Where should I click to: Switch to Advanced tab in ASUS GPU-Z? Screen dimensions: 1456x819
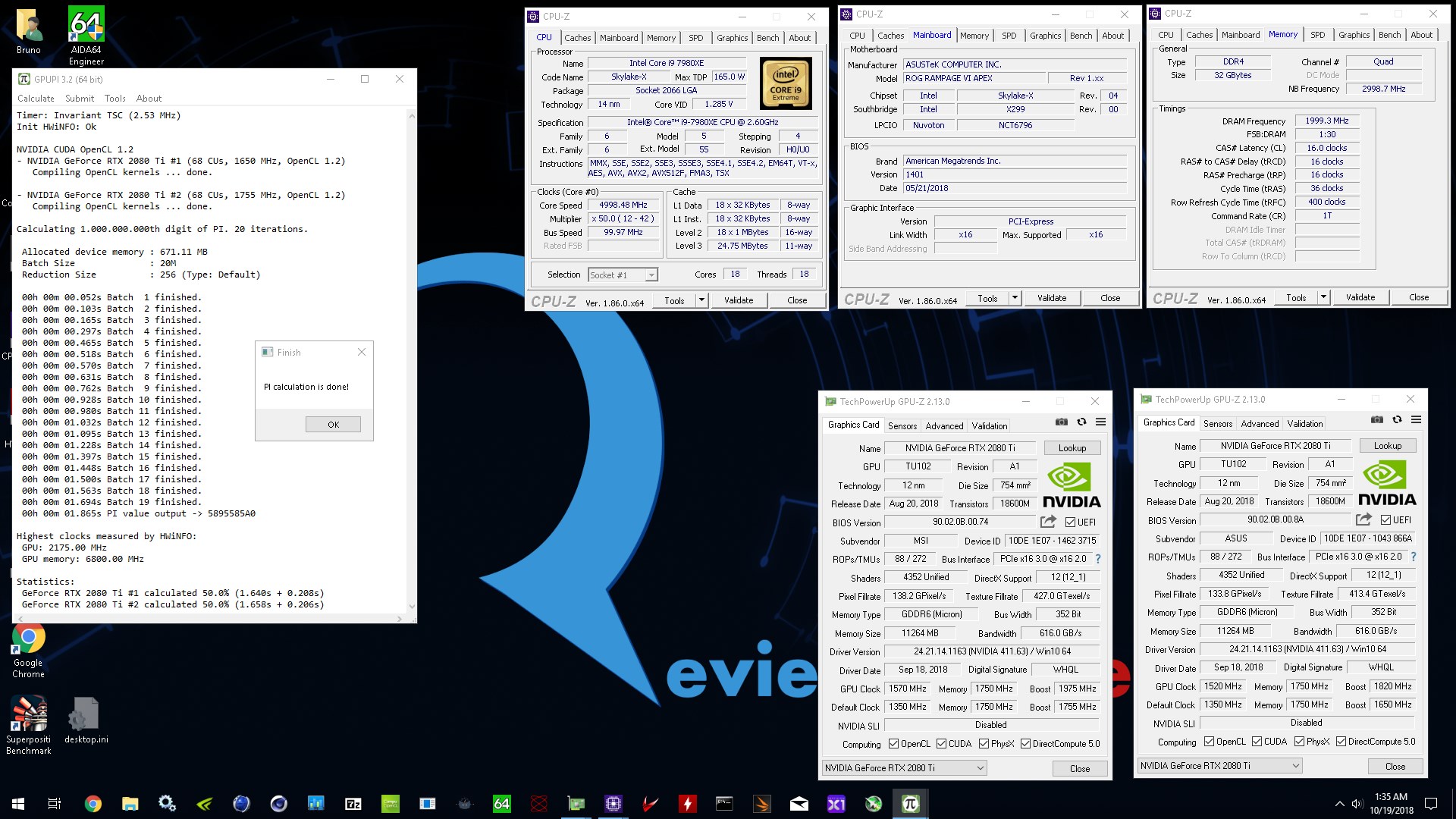click(x=1260, y=424)
